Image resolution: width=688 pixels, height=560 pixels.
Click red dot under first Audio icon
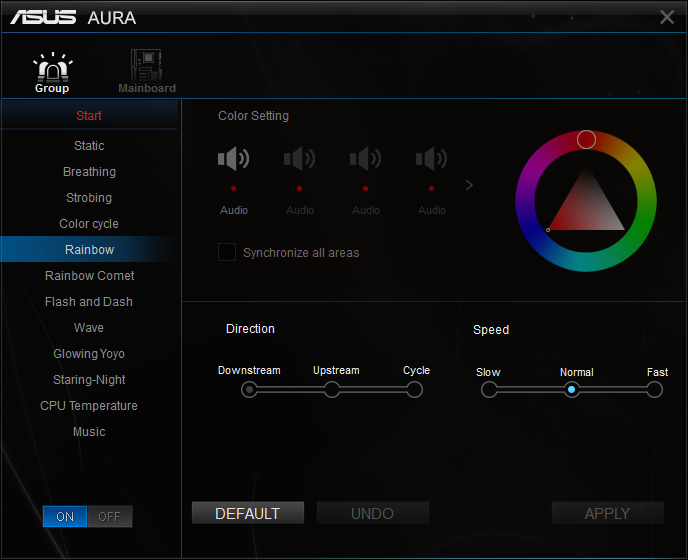pos(233,188)
